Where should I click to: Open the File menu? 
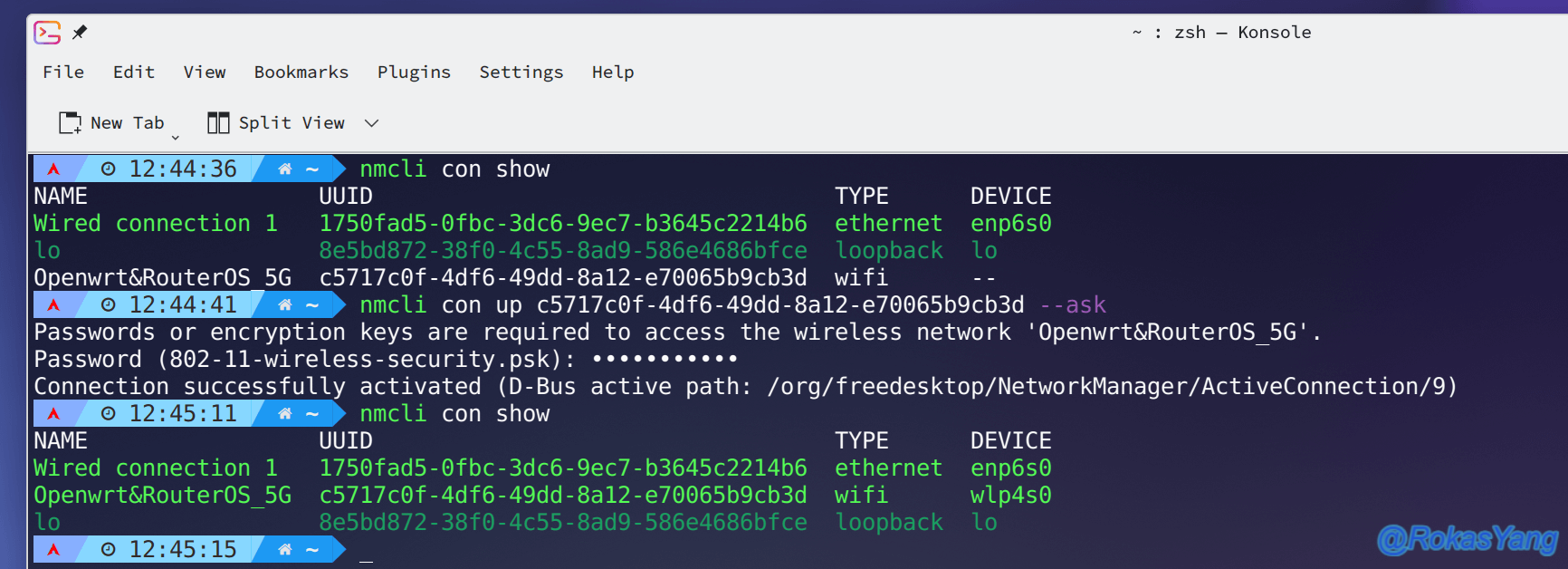(x=63, y=72)
